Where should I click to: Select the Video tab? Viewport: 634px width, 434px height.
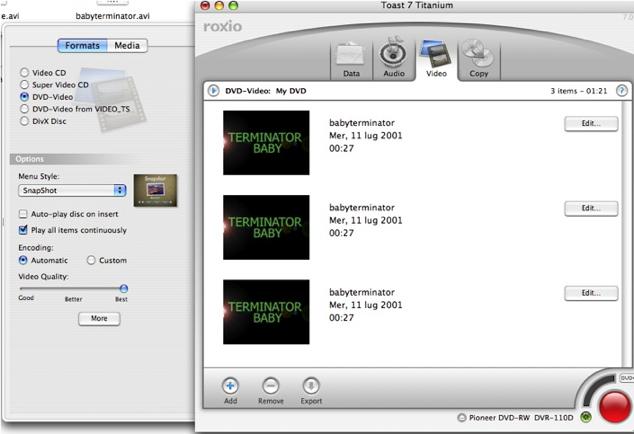(x=436, y=59)
